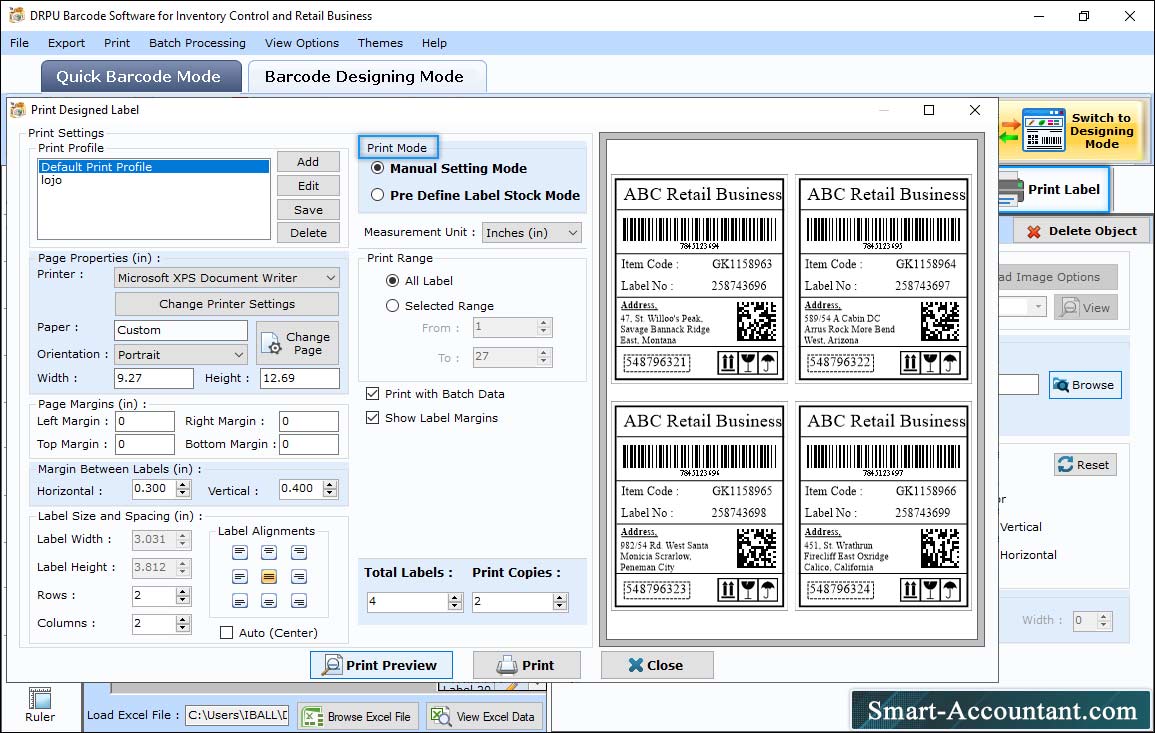The width and height of the screenshot is (1155, 733).
Task: Select Pre Define Label Stock Mode
Action: [378, 195]
